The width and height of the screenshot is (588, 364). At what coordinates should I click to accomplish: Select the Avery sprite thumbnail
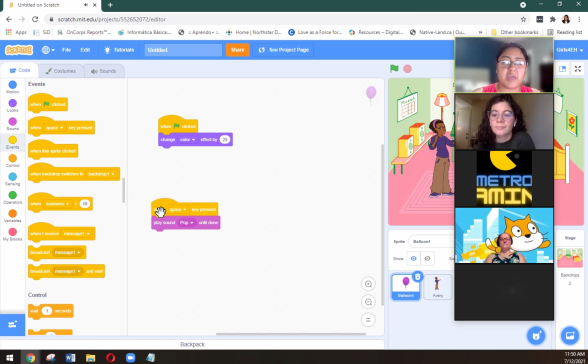[438, 287]
